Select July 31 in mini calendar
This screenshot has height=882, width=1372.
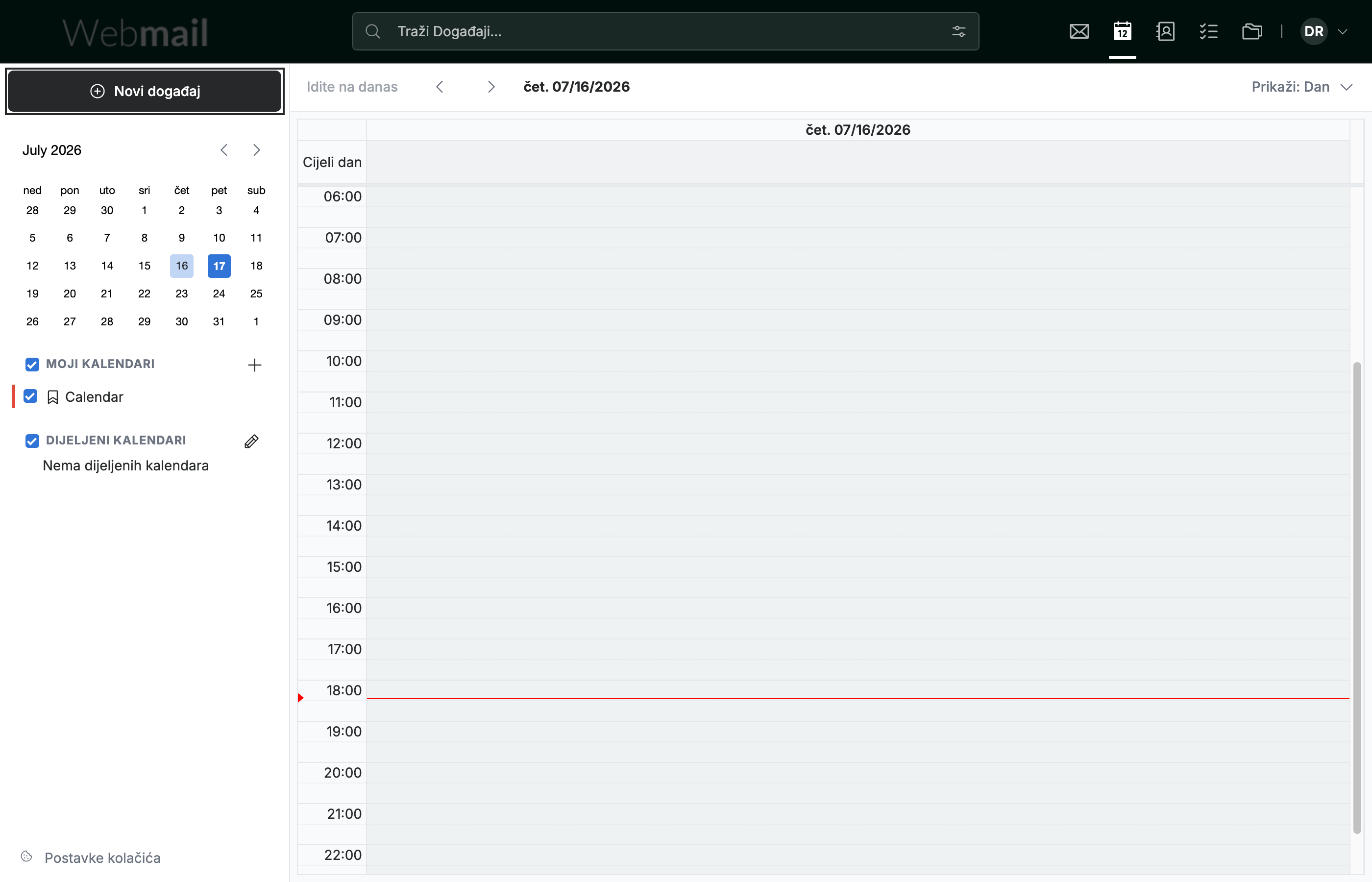(x=219, y=322)
